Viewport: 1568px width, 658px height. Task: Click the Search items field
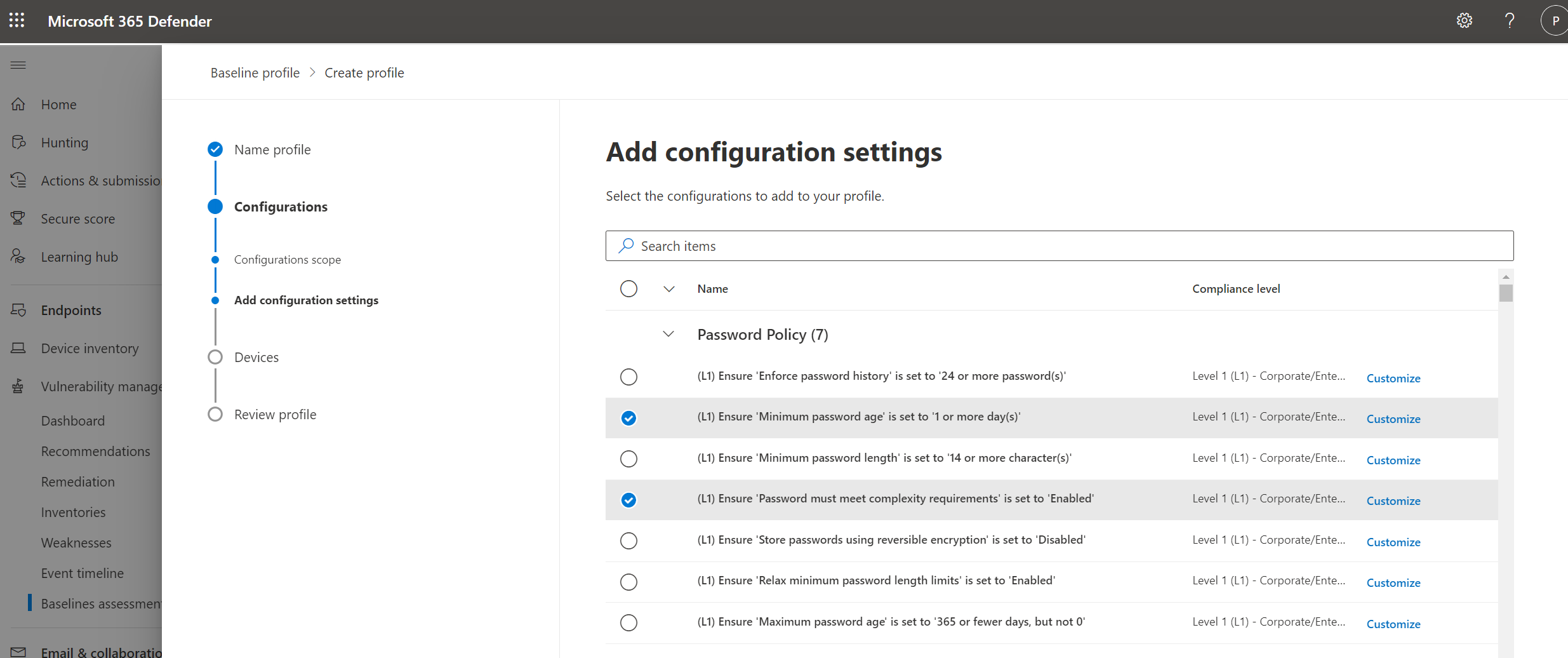(x=1059, y=246)
